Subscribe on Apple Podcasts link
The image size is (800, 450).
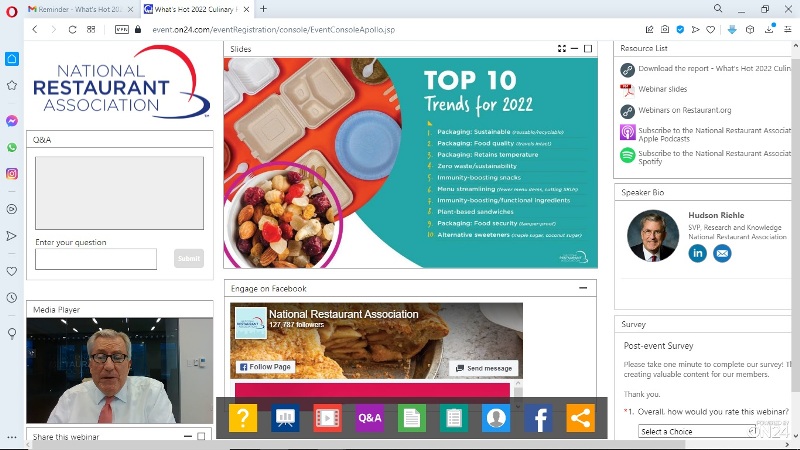pyautogui.click(x=714, y=134)
